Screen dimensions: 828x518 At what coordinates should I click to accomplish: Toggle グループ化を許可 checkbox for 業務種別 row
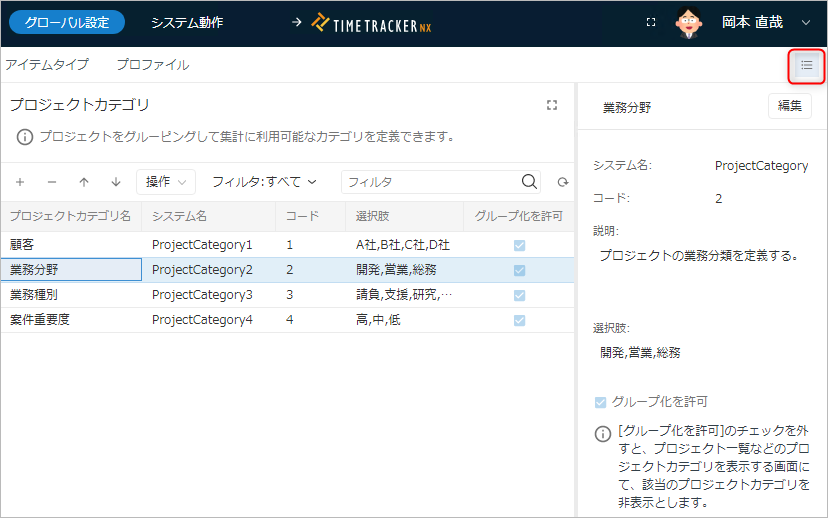[519, 295]
